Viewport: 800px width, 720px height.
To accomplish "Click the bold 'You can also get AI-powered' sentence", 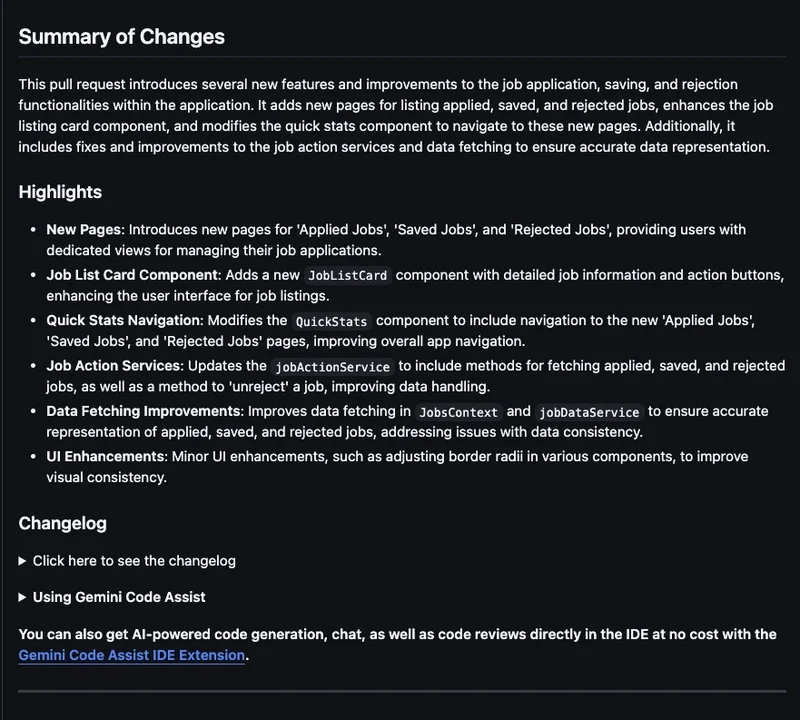I will (x=398, y=635).
